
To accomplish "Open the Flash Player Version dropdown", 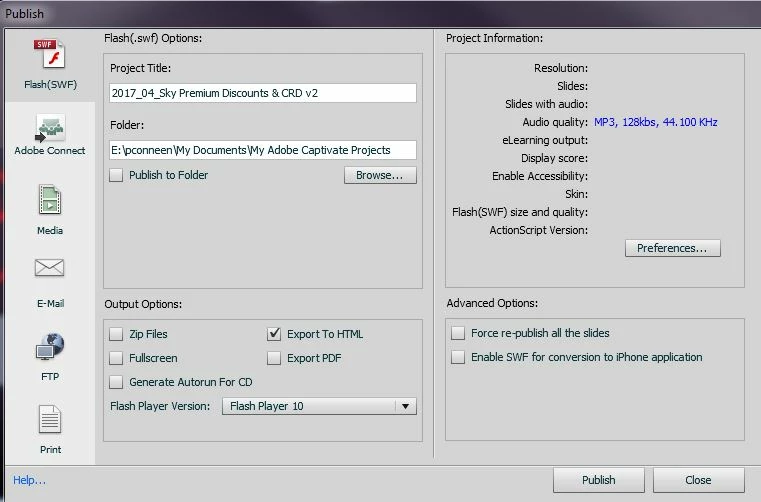I will pos(319,406).
